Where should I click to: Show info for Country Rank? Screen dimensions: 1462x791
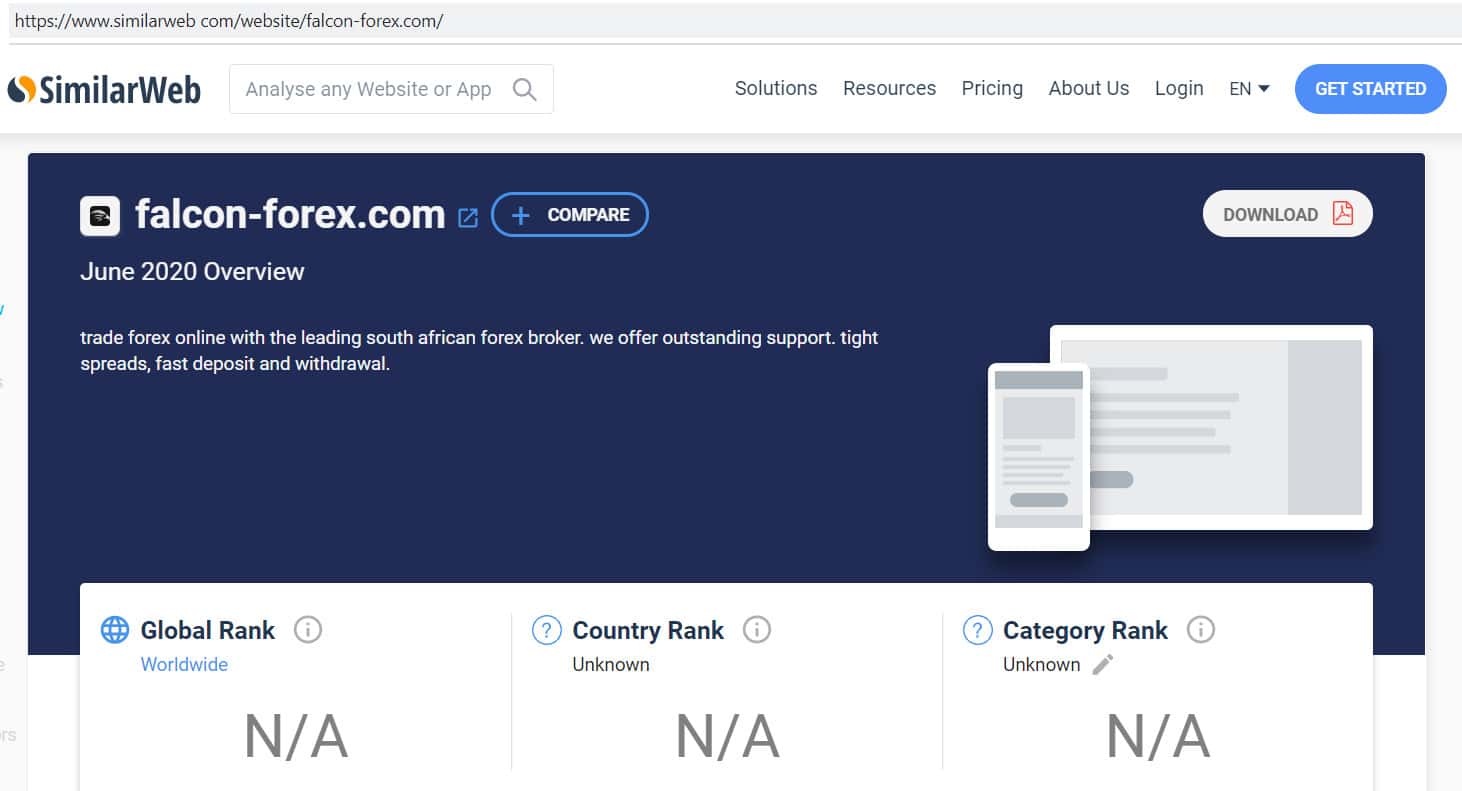pos(757,630)
